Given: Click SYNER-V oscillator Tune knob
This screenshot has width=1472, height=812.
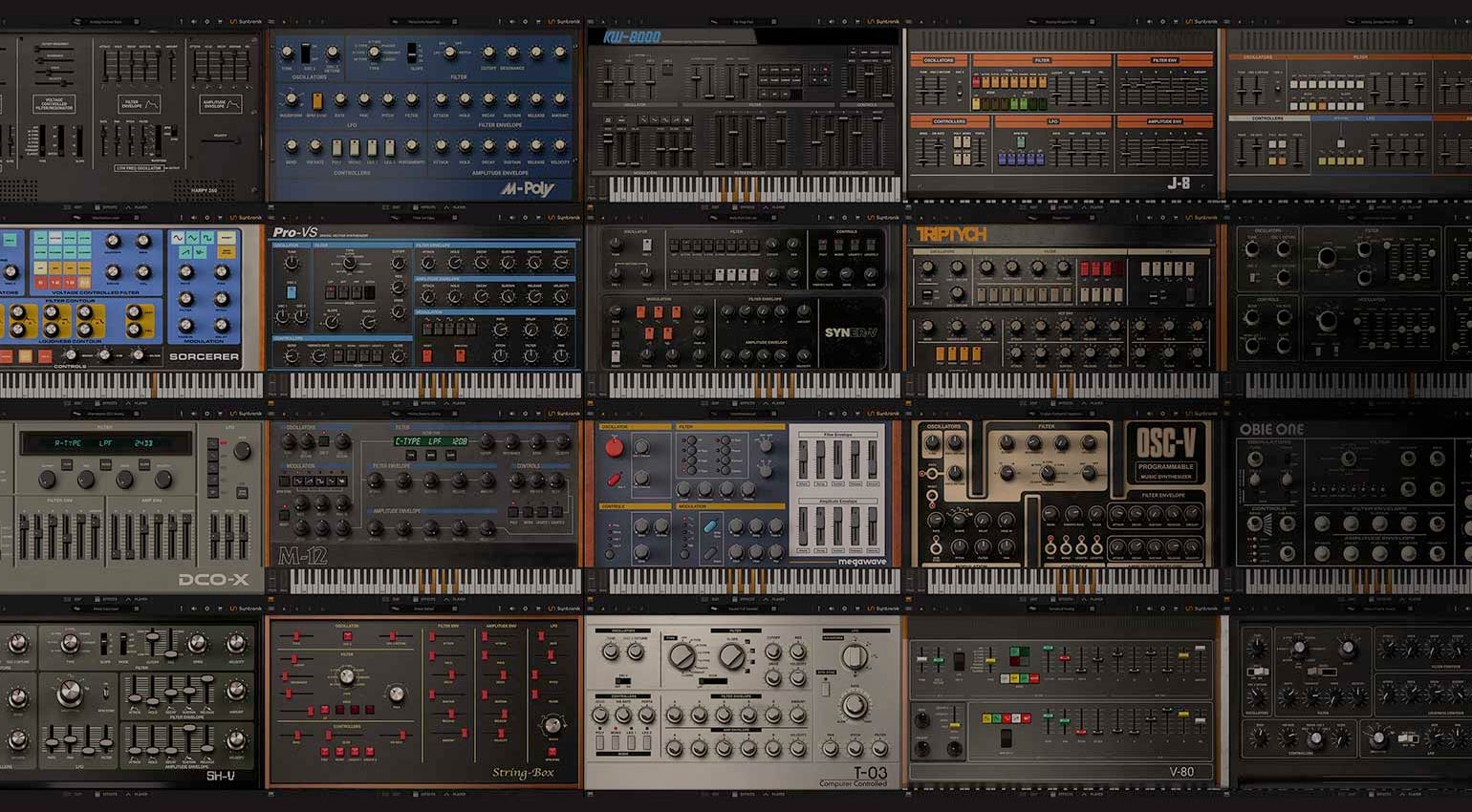Looking at the screenshot, I should pyautogui.click(x=617, y=244).
